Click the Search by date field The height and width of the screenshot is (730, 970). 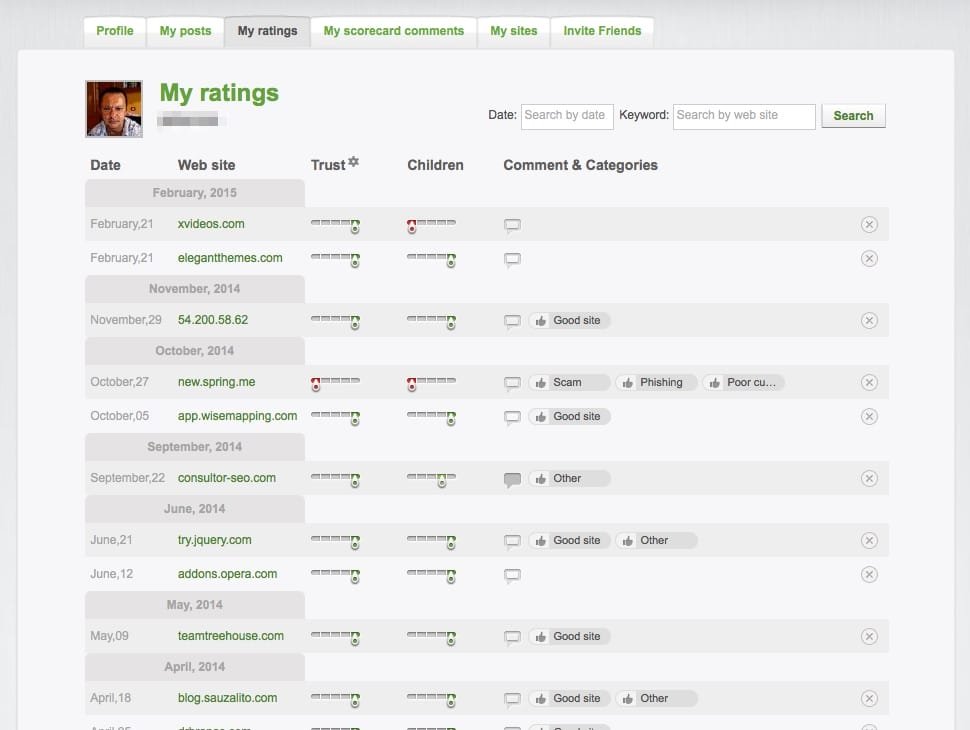[x=566, y=116]
